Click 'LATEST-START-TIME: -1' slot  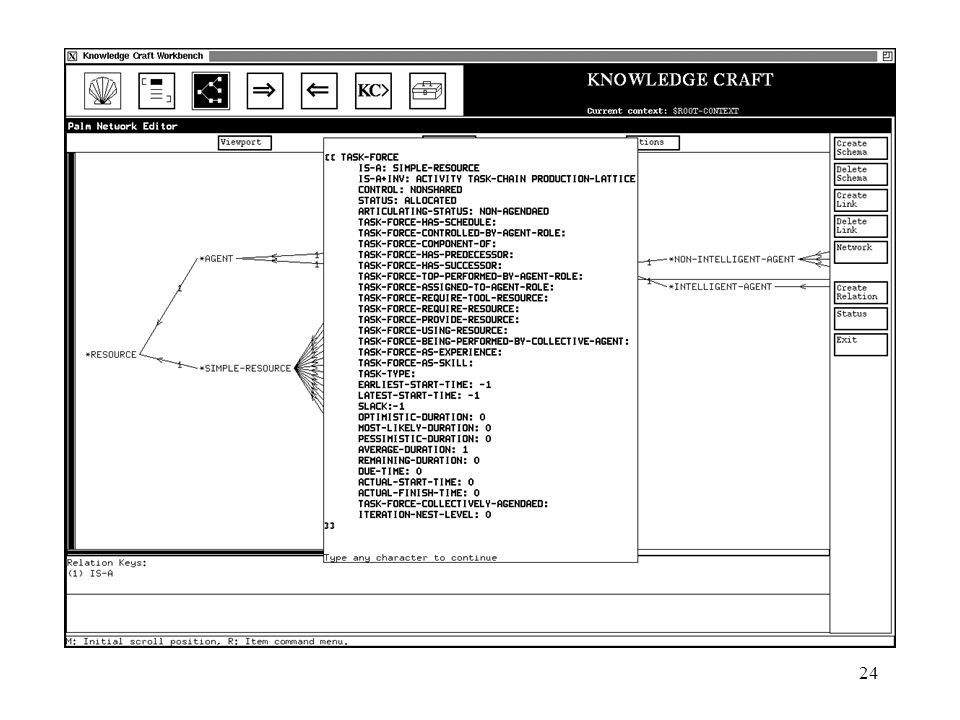[x=419, y=396]
